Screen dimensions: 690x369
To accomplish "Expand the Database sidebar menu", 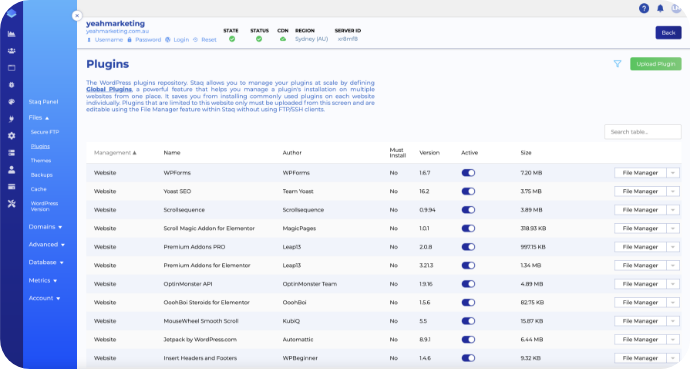I will 46,262.
